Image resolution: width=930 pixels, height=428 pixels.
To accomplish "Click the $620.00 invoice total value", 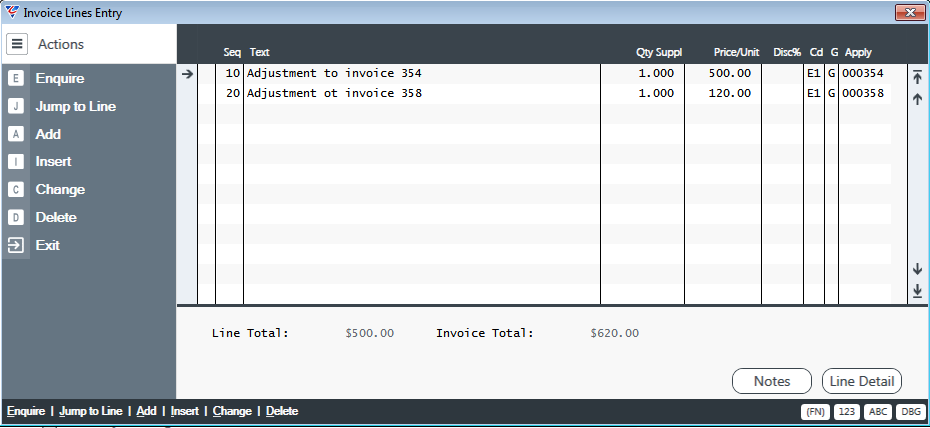I will [x=615, y=333].
